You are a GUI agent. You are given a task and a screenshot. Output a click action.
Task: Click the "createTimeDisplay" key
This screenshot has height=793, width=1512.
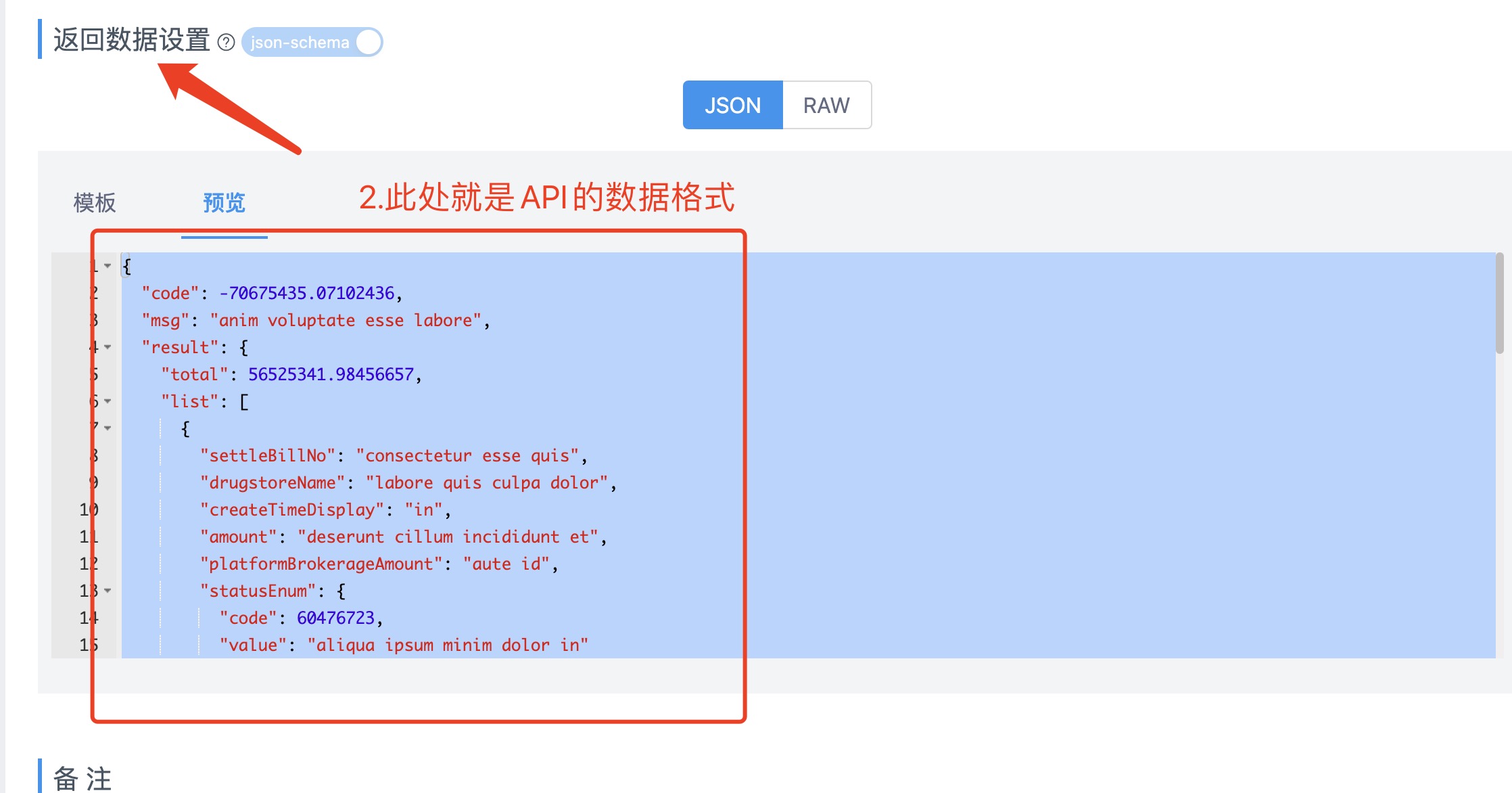point(292,509)
